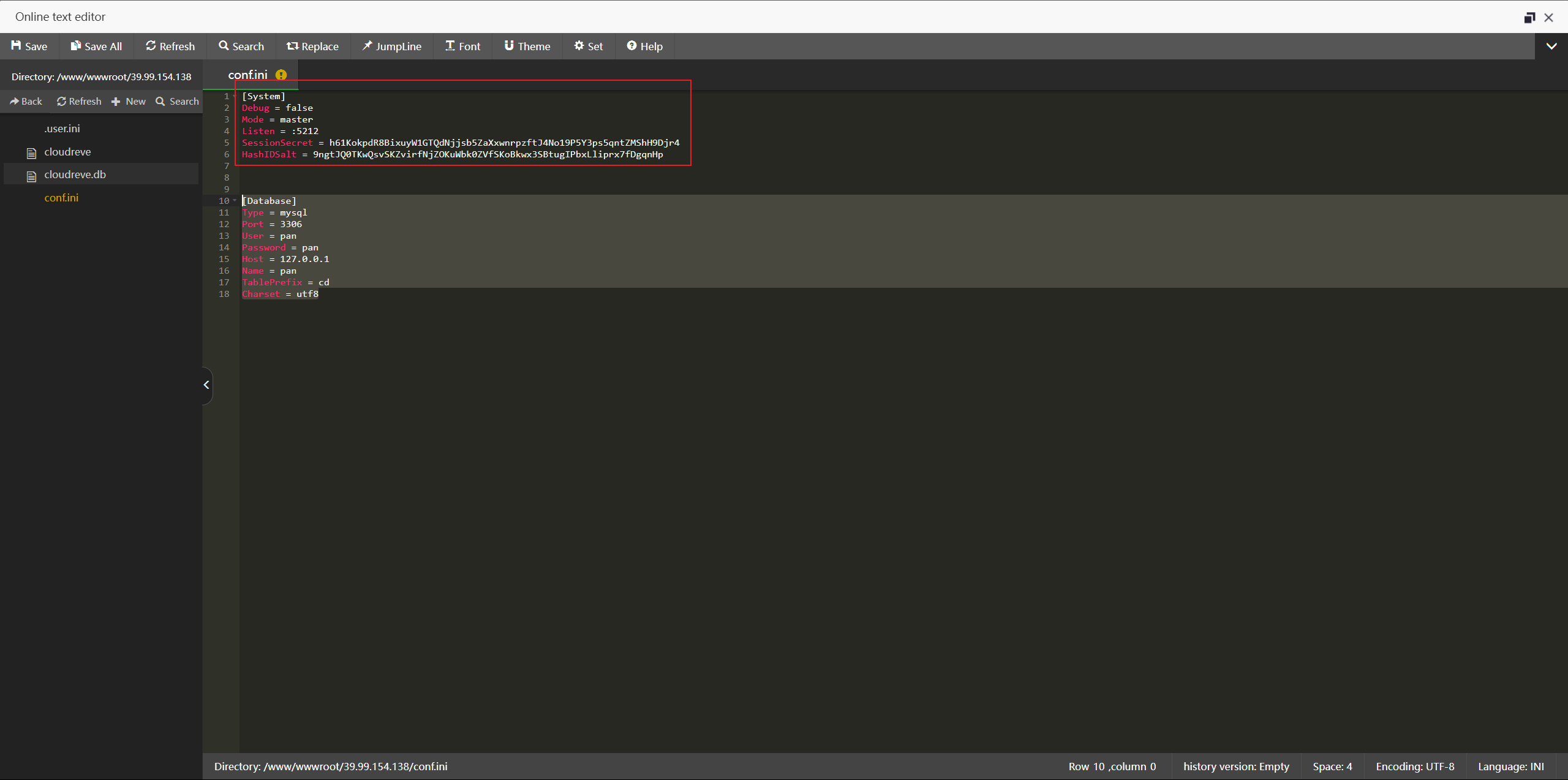Open .user.ini from the directory list
The height and width of the screenshot is (780, 1568).
[62, 129]
